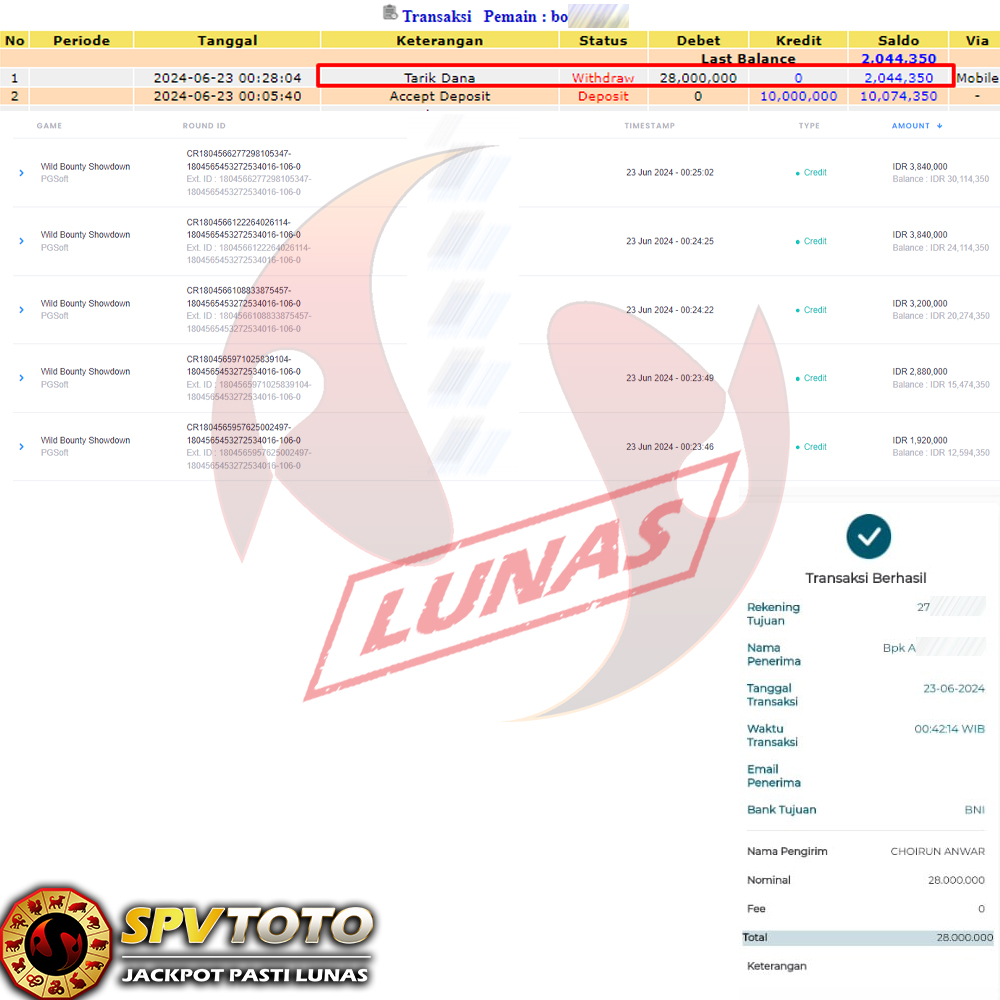Expand the 00:25:02 Wild Bounty Showdown row
Viewport: 1000px width, 1000px height.
(22, 173)
